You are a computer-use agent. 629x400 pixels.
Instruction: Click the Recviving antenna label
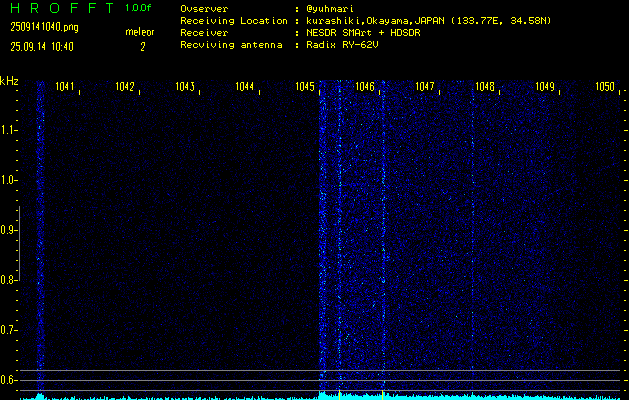point(231,45)
